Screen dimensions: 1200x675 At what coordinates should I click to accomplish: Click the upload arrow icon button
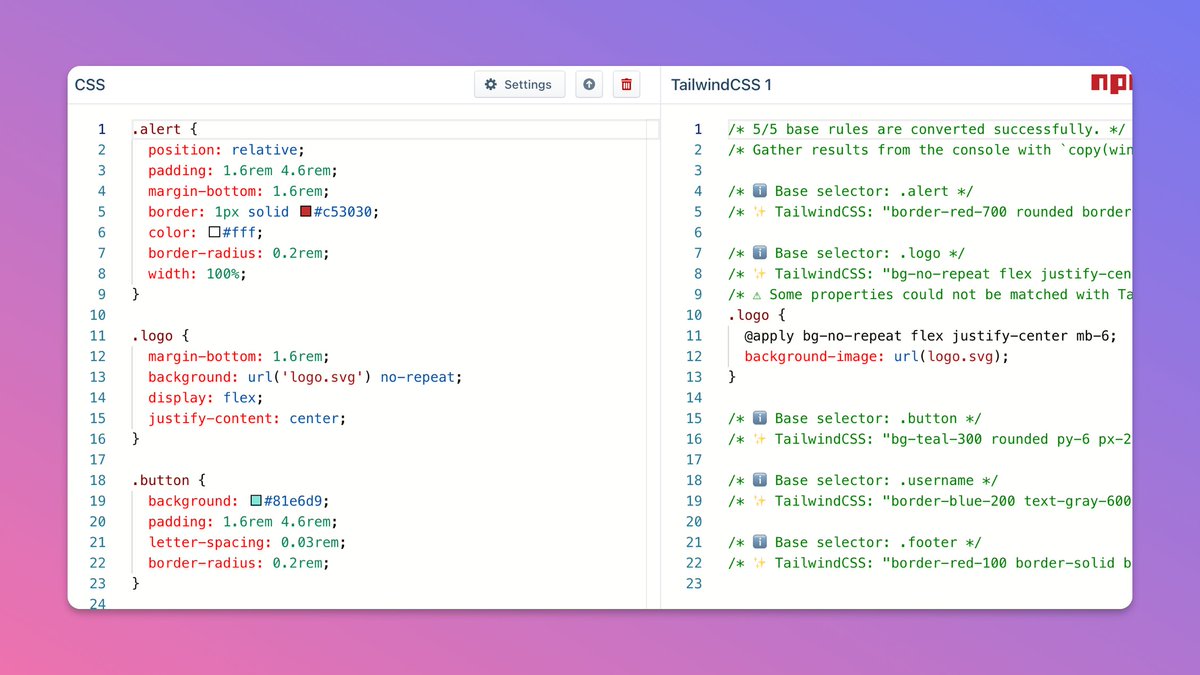click(x=589, y=85)
